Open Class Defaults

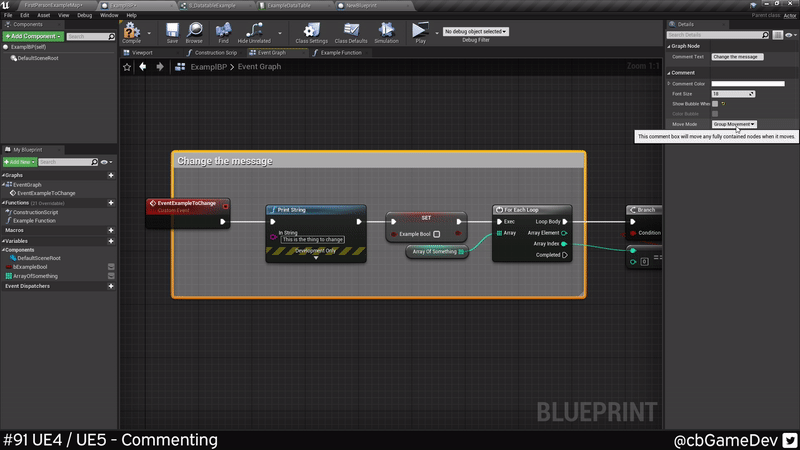click(x=351, y=33)
